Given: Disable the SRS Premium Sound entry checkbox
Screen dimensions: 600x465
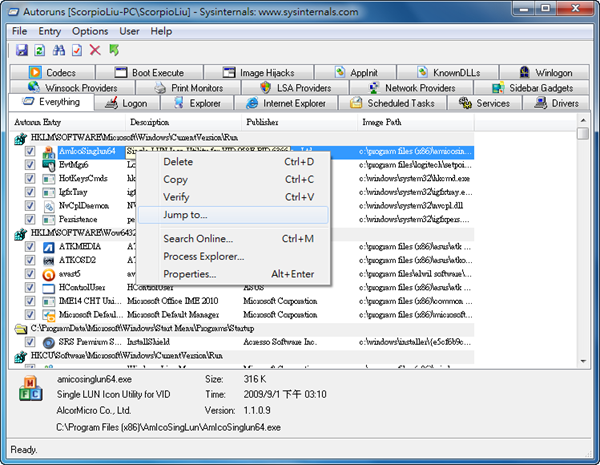Looking at the screenshot, I should tap(30, 341).
